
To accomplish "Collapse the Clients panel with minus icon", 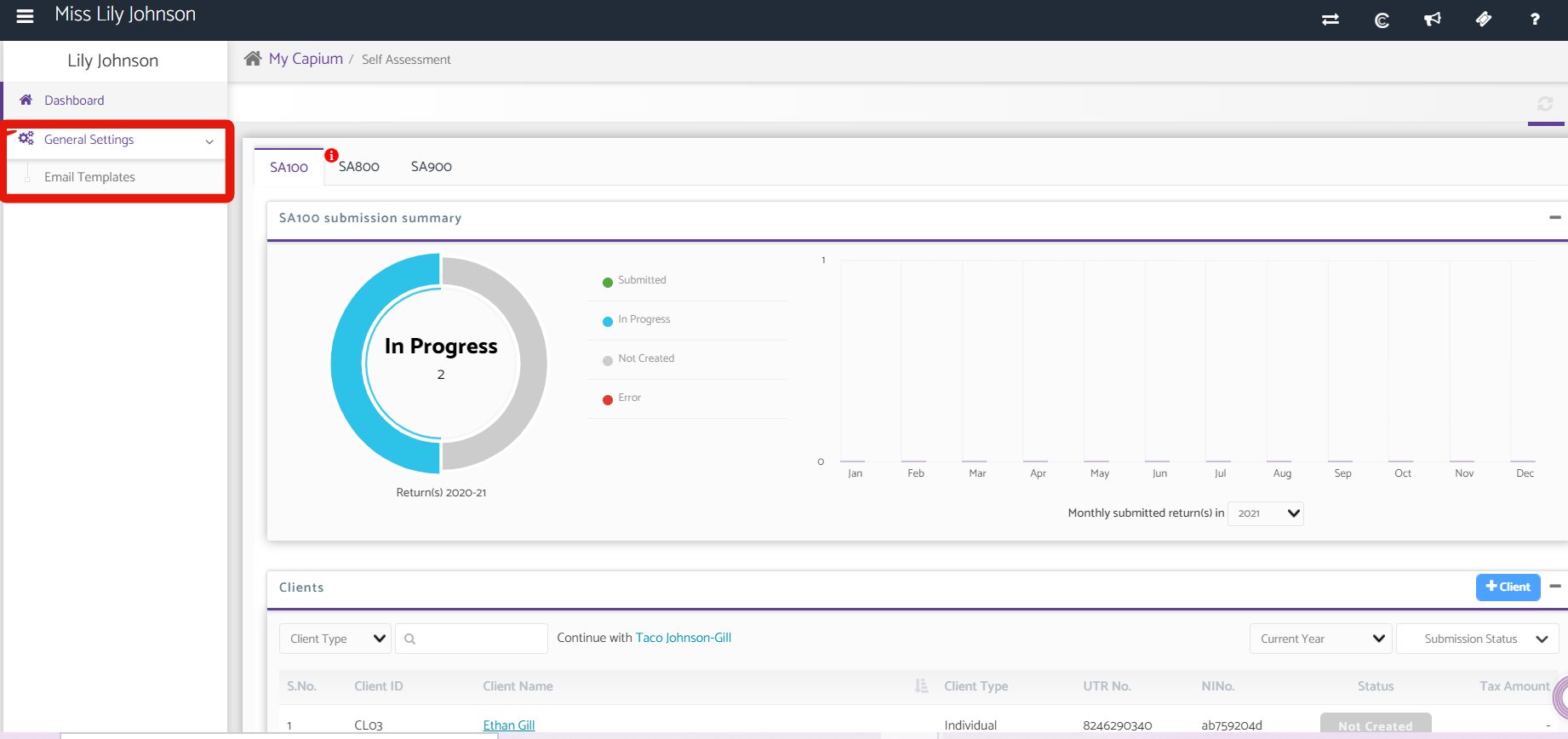I will click(x=1555, y=587).
